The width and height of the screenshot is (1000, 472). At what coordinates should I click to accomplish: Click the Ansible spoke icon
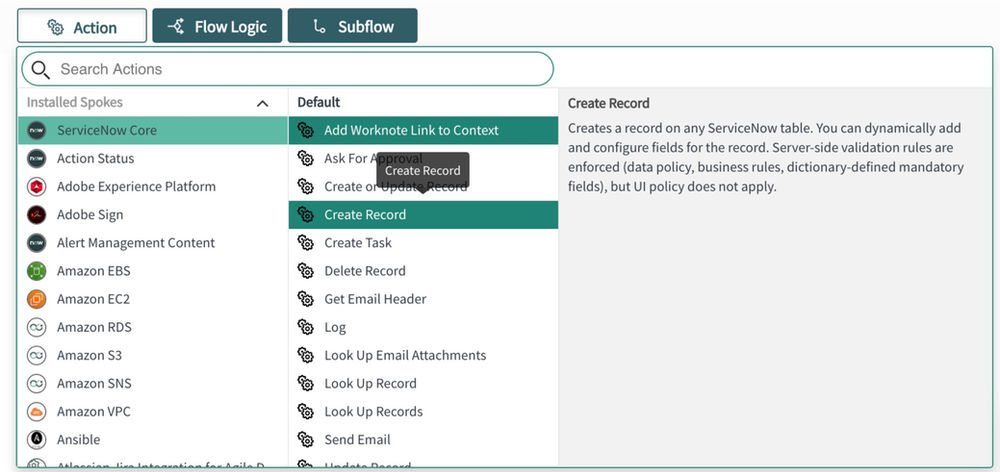pos(36,439)
